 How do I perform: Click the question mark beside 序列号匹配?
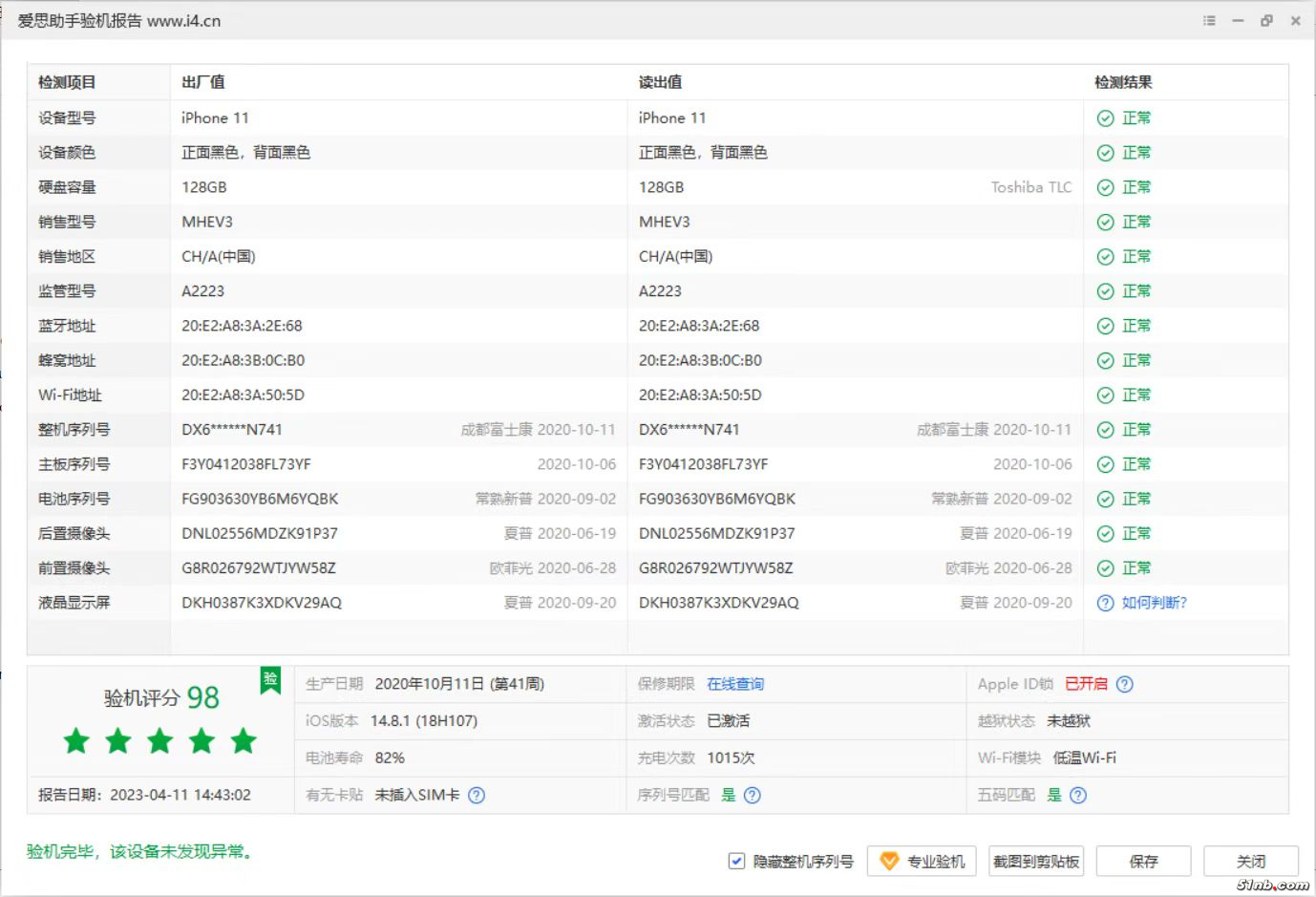click(752, 795)
